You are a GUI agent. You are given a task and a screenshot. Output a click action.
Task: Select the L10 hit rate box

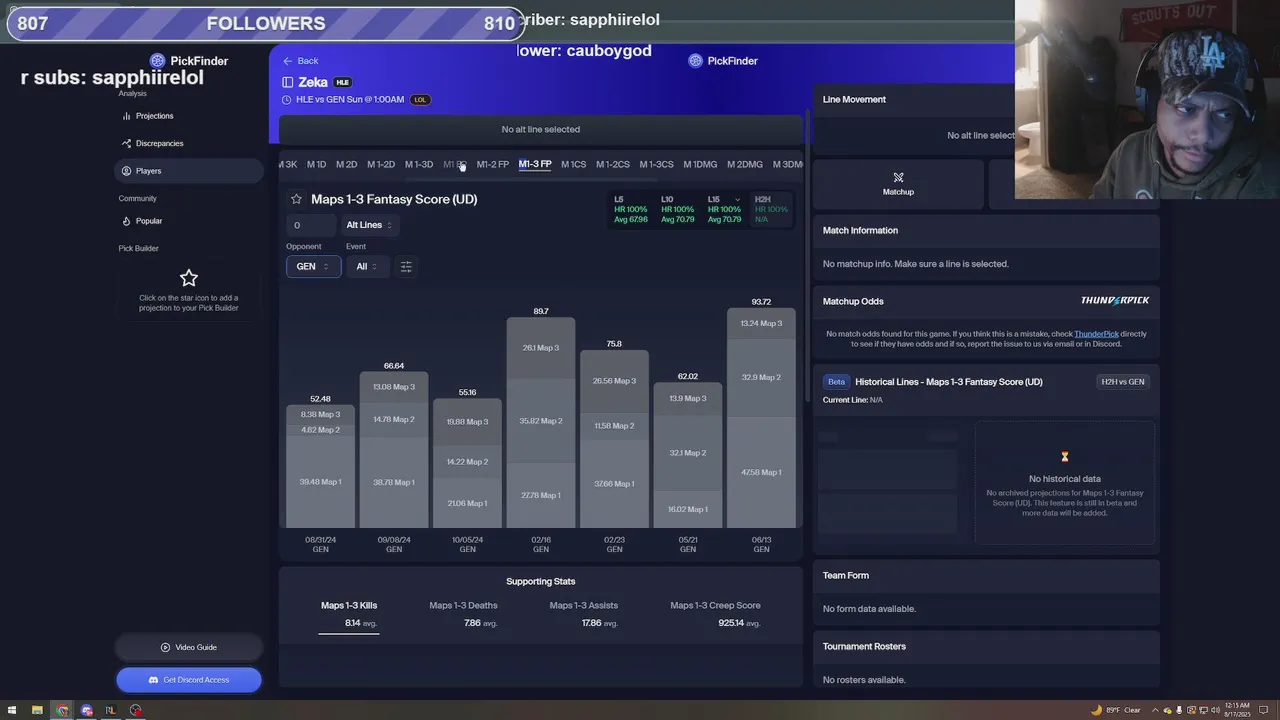pos(677,209)
